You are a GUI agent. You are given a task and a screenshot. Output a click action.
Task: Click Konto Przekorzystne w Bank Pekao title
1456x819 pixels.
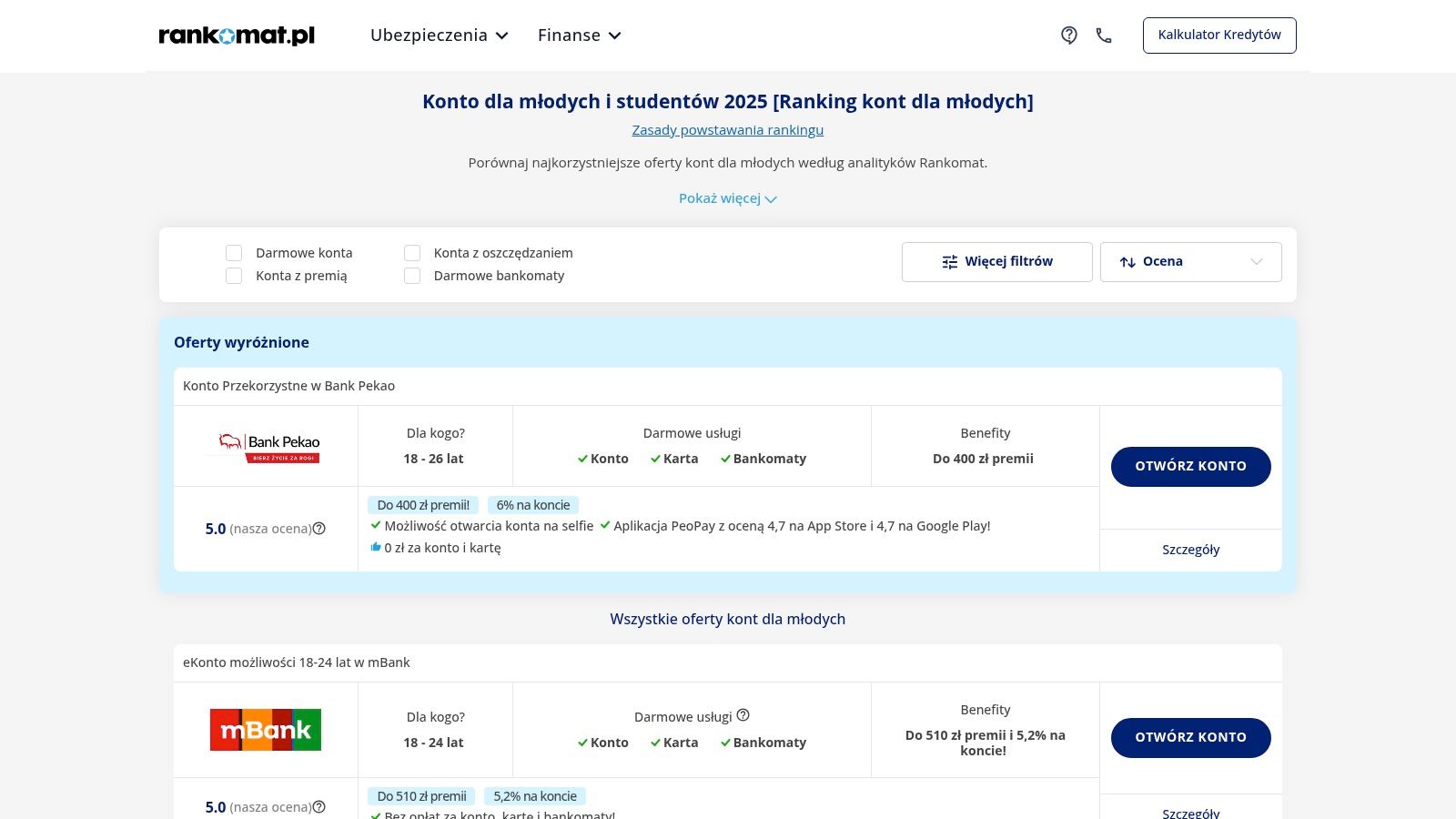click(288, 386)
